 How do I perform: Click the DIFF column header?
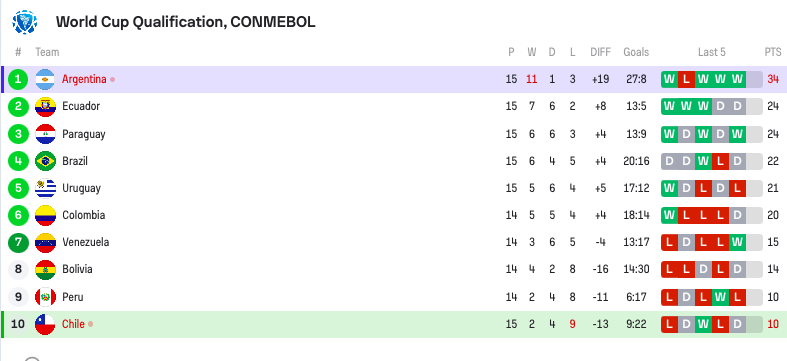[x=600, y=52]
